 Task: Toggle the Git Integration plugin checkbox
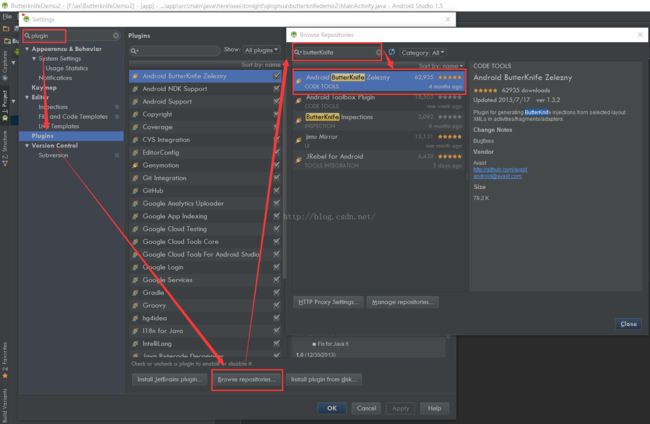(x=276, y=178)
